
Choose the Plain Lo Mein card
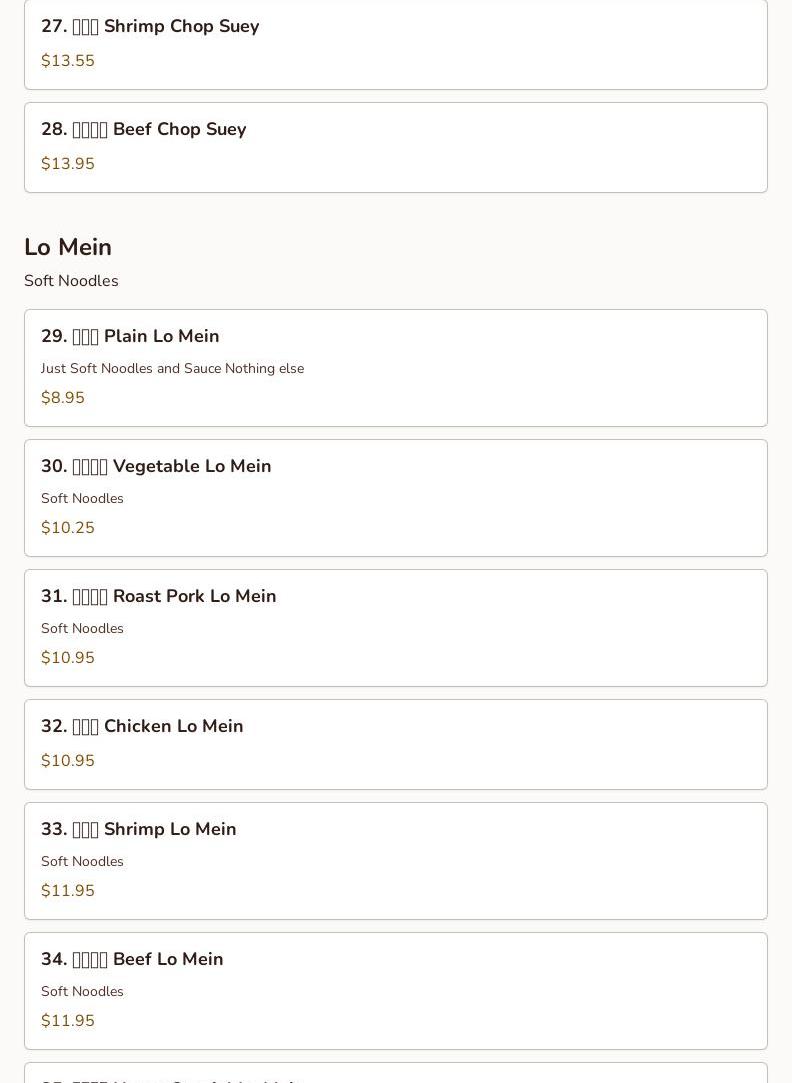coord(396,368)
